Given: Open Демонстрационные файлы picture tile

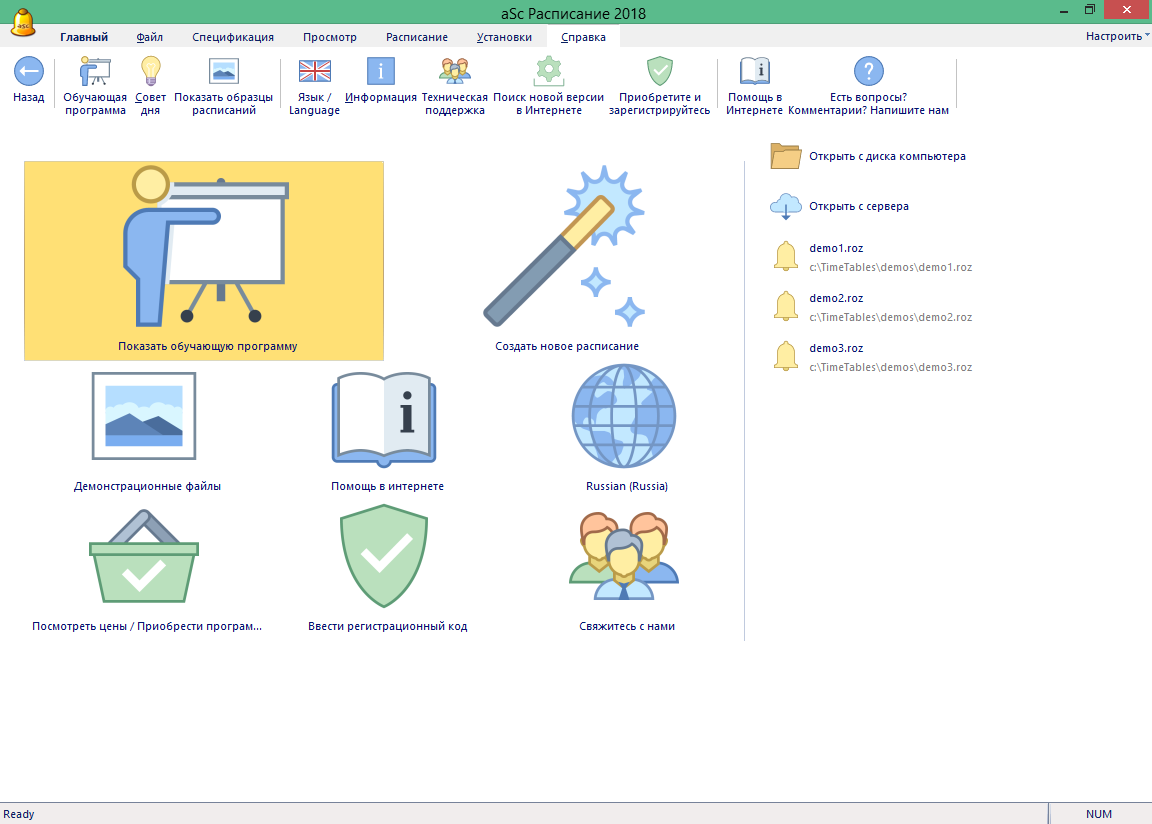Looking at the screenshot, I should 143,415.
